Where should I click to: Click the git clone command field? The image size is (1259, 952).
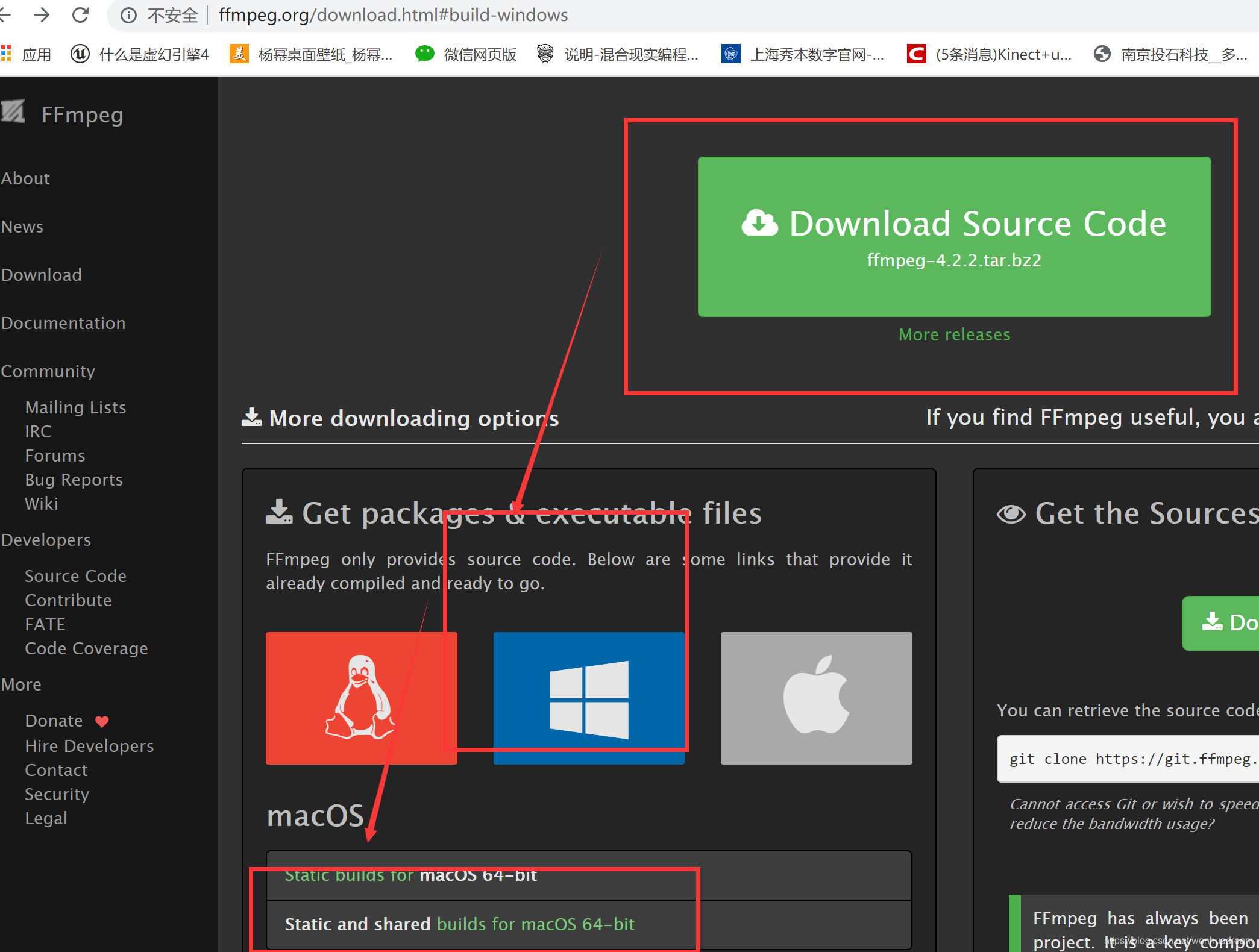[x=1127, y=759]
